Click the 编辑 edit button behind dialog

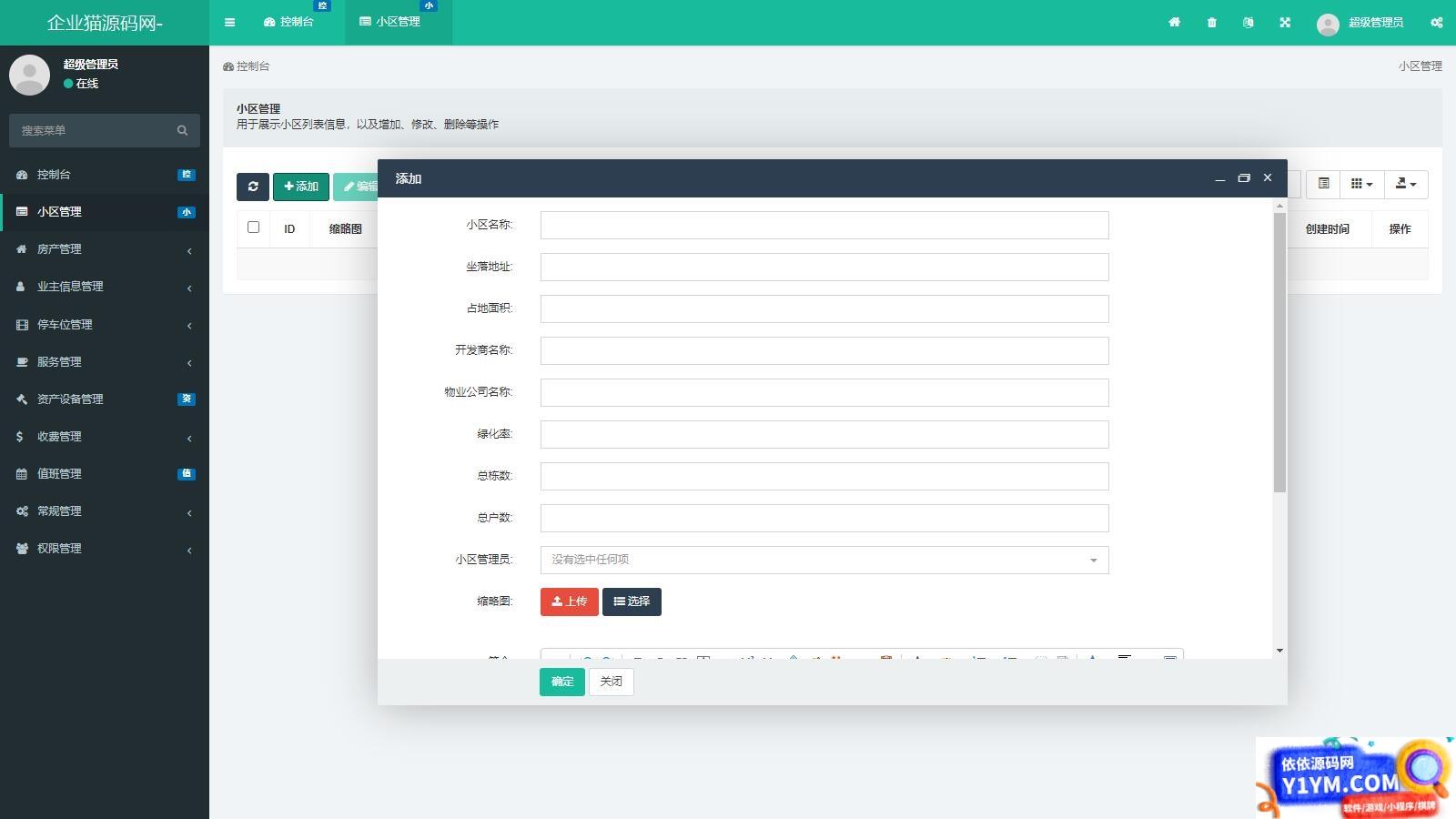[x=356, y=187]
